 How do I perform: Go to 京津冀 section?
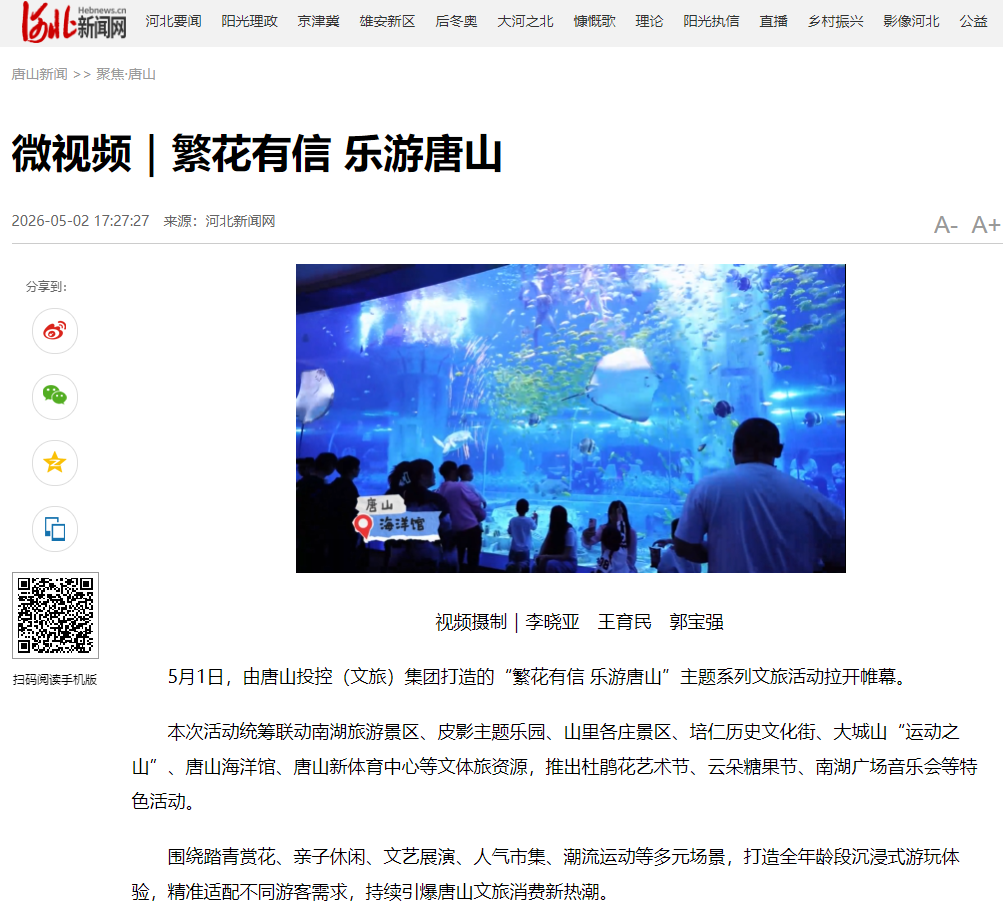click(319, 22)
